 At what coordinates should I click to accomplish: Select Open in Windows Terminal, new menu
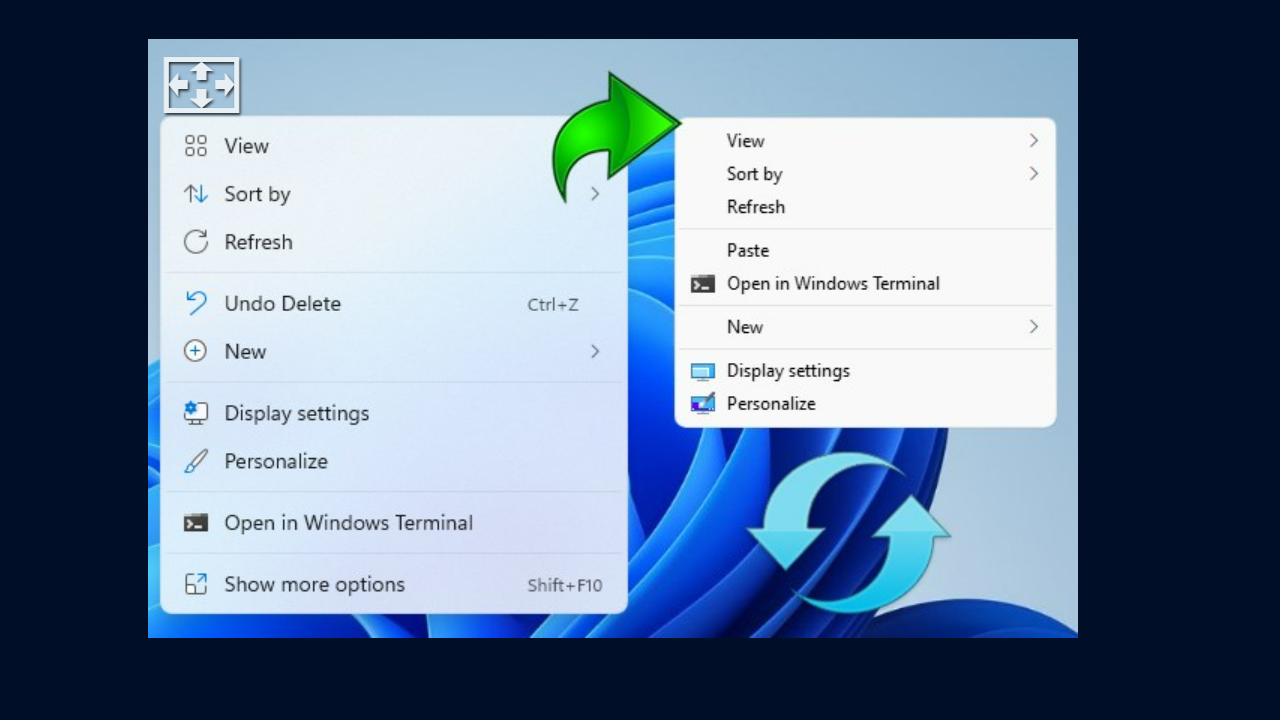pos(394,522)
